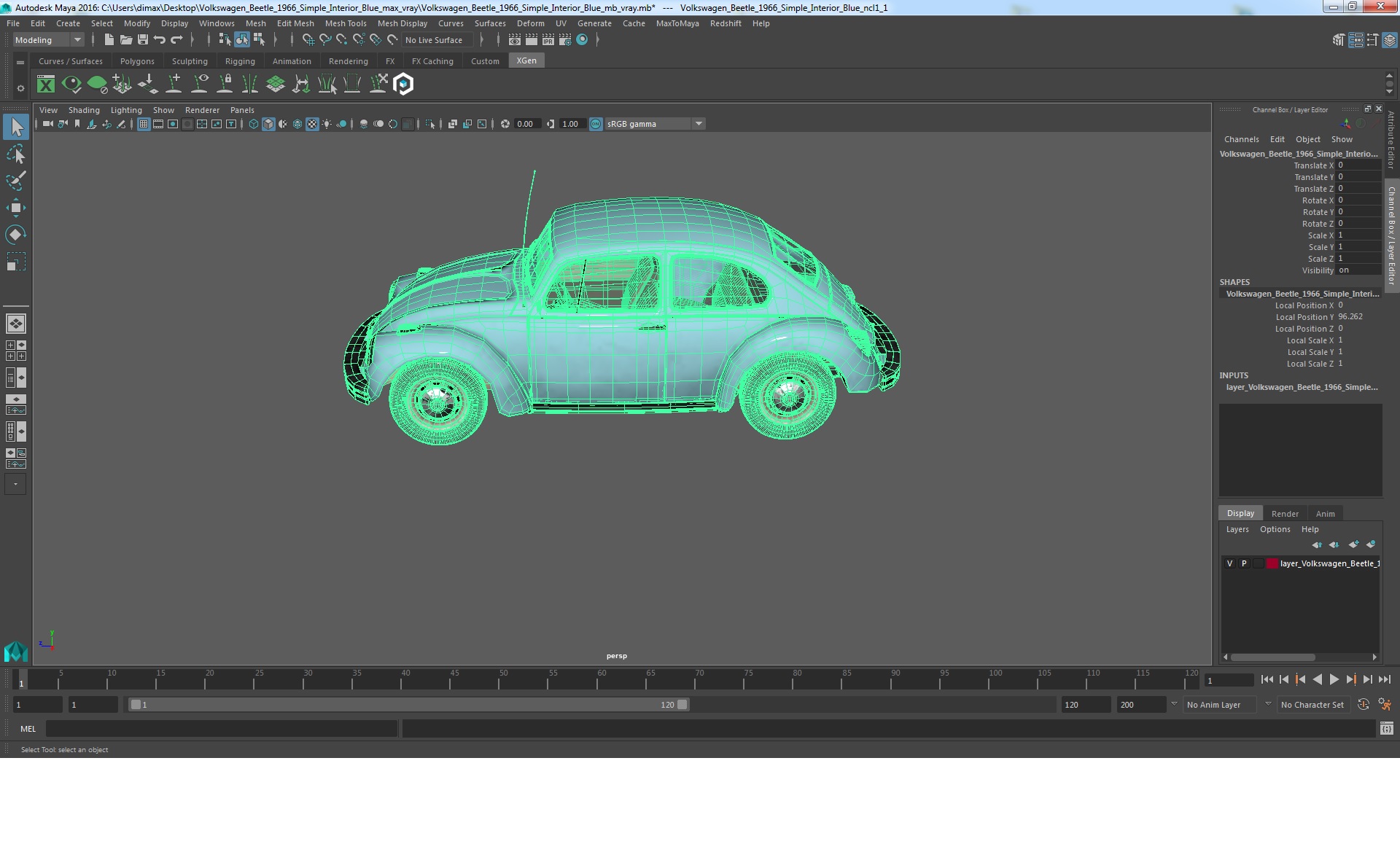The height and width of the screenshot is (844, 1400).
Task: Step forward one frame button
Action: click(1367, 679)
